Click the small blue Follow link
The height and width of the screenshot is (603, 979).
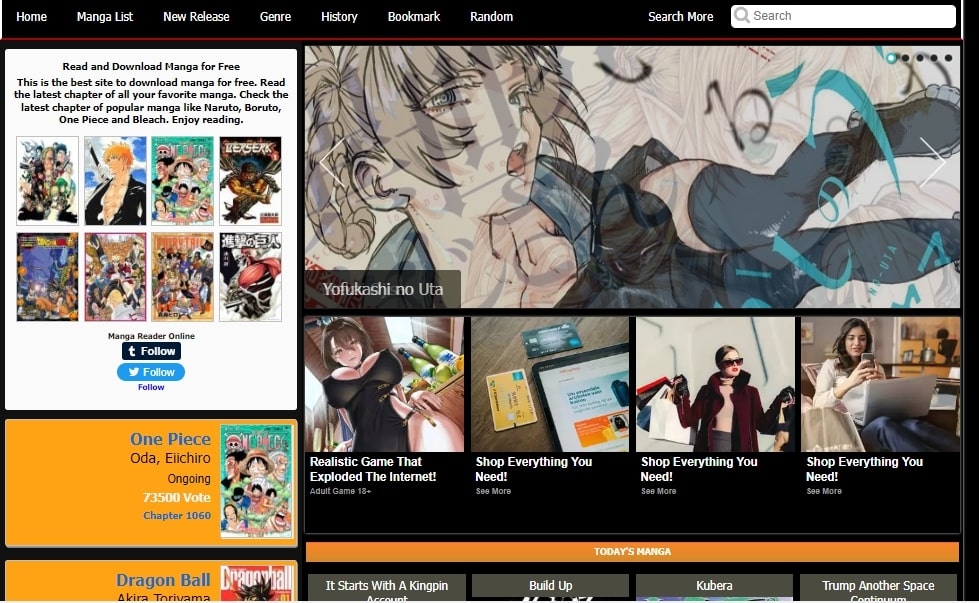151,387
